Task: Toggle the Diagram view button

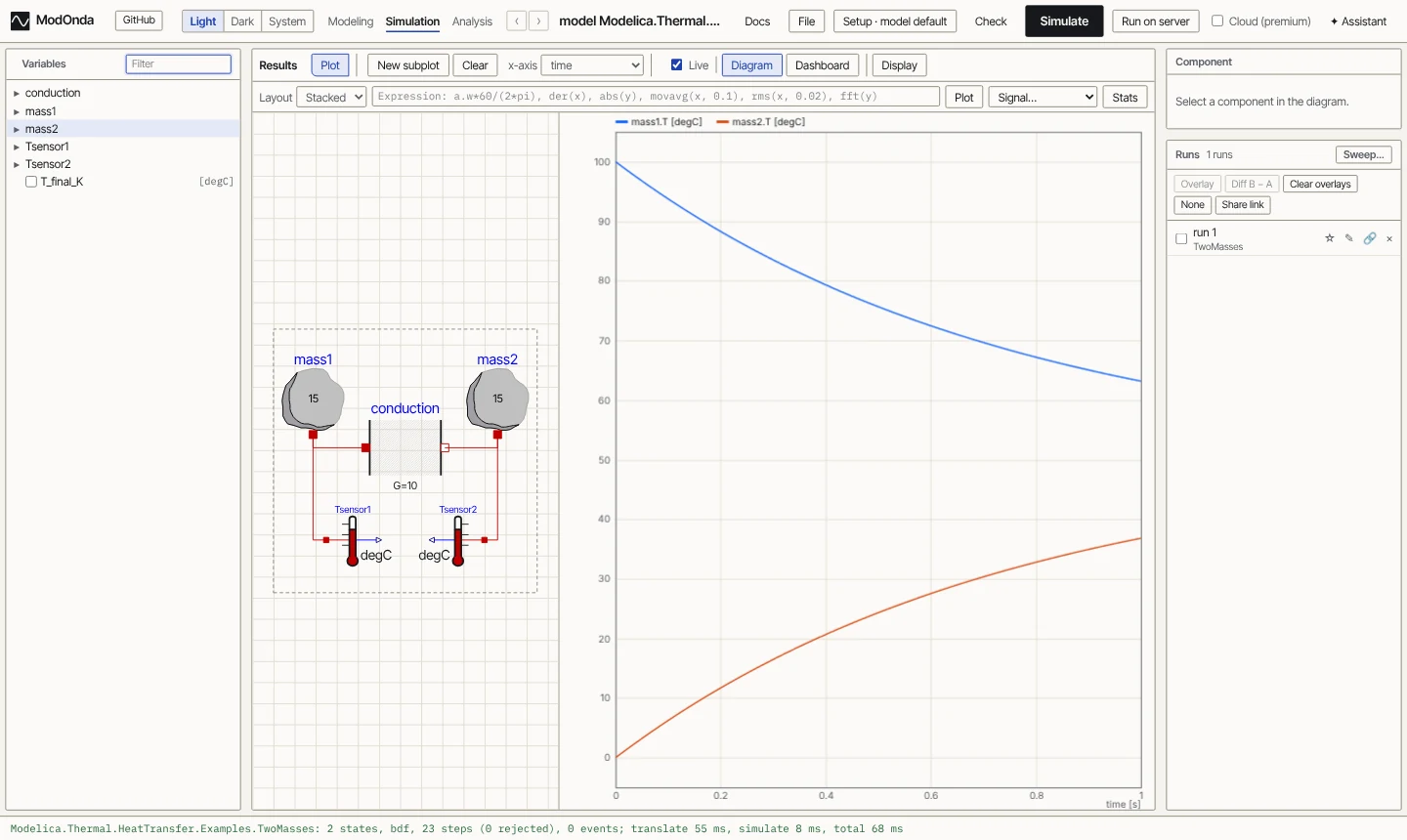Action: point(751,65)
